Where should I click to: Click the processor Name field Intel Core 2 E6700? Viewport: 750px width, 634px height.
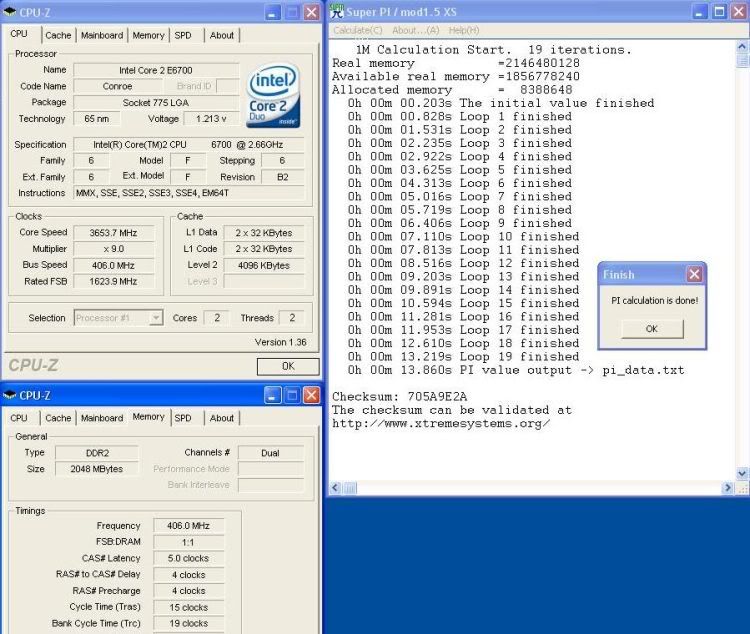pyautogui.click(x=156, y=70)
